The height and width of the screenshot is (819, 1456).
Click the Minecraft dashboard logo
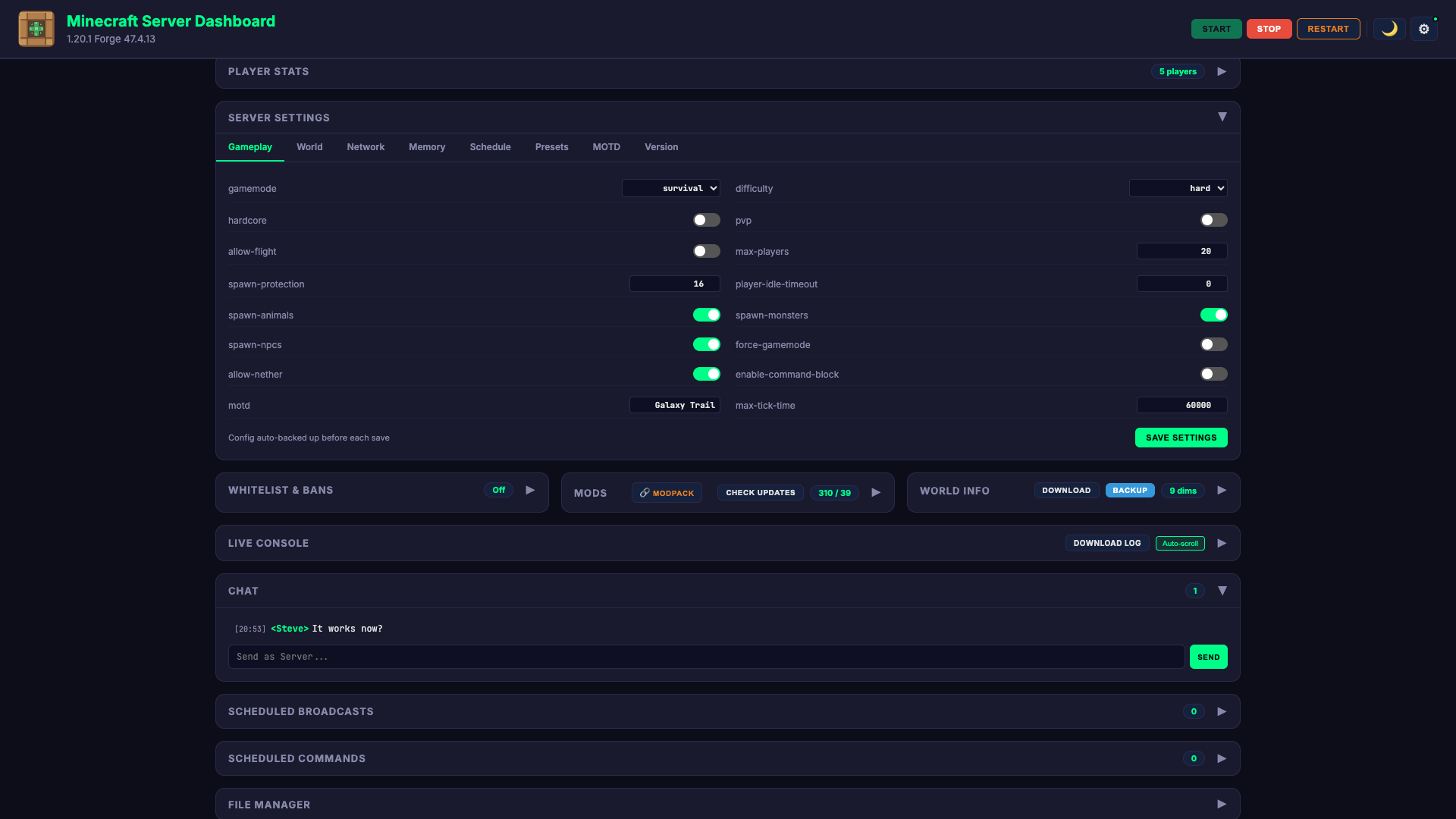point(36,29)
